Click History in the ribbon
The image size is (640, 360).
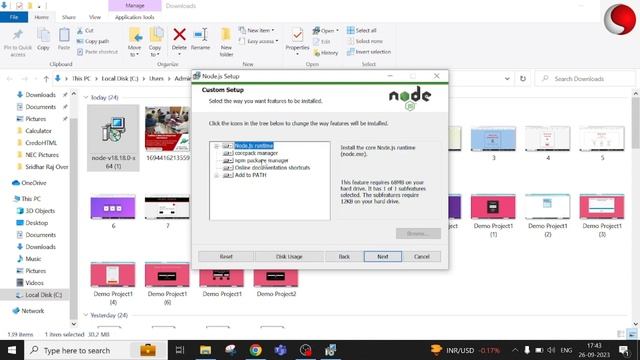326,53
